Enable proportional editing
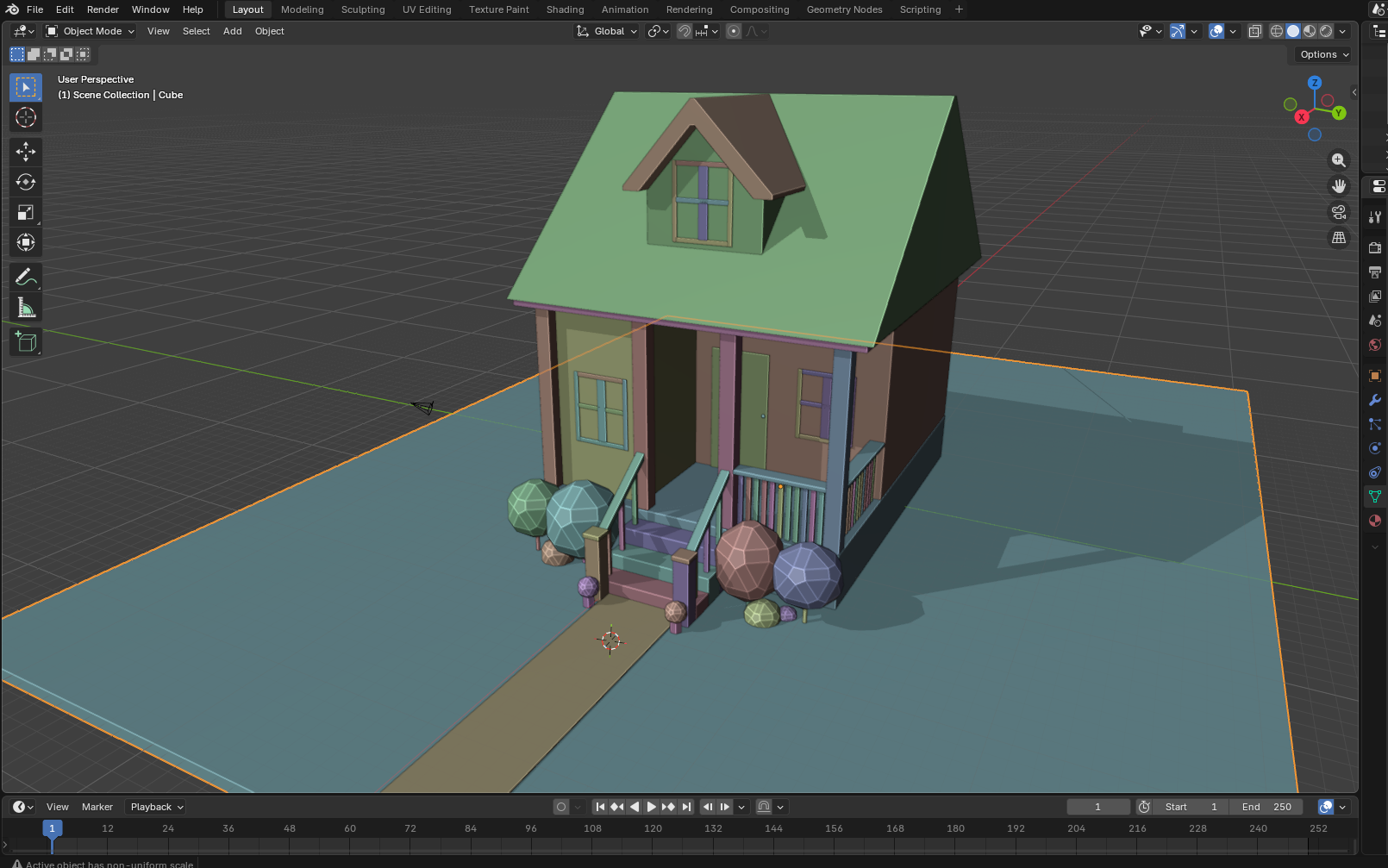 click(734, 31)
